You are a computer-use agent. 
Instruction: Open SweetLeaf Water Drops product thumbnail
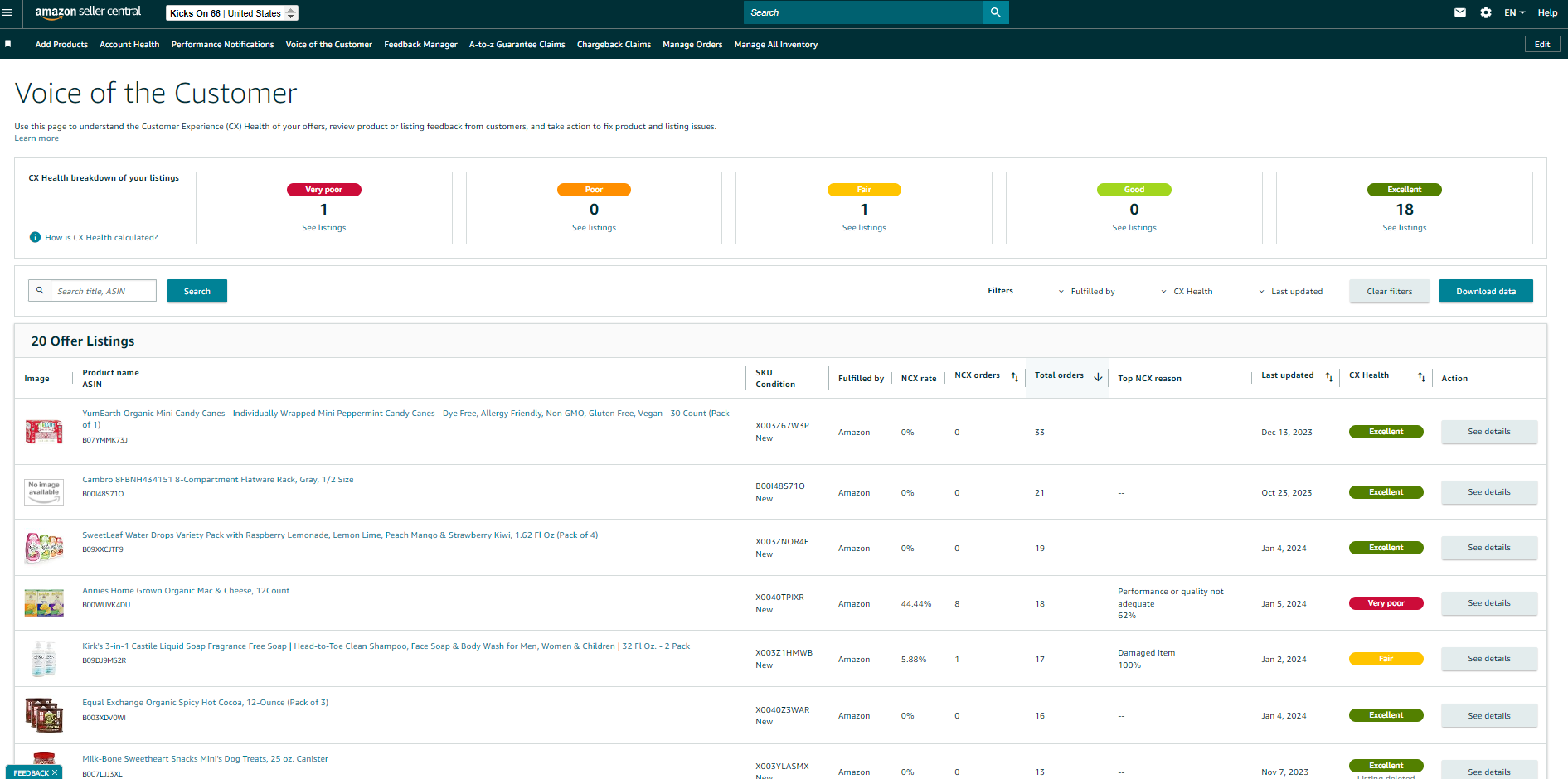[x=44, y=548]
